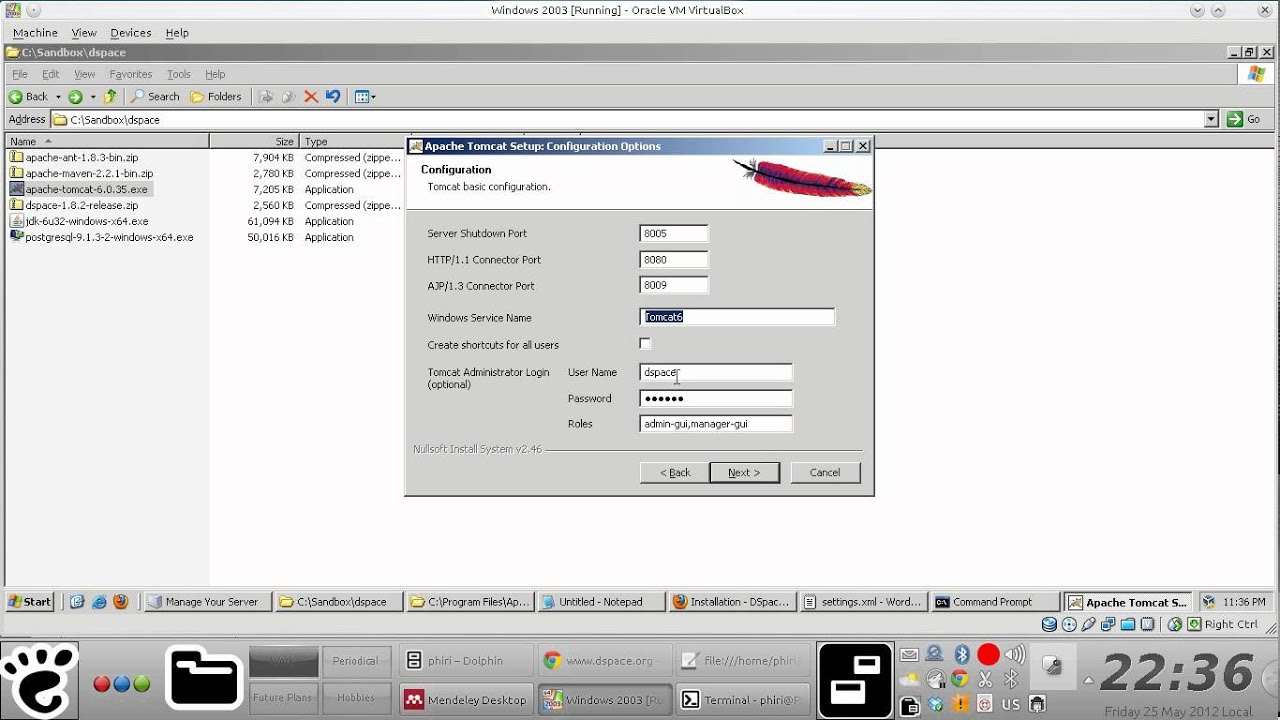The height and width of the screenshot is (720, 1280).
Task: Launch Internet Explorer from quick launch
Action: [x=99, y=602]
